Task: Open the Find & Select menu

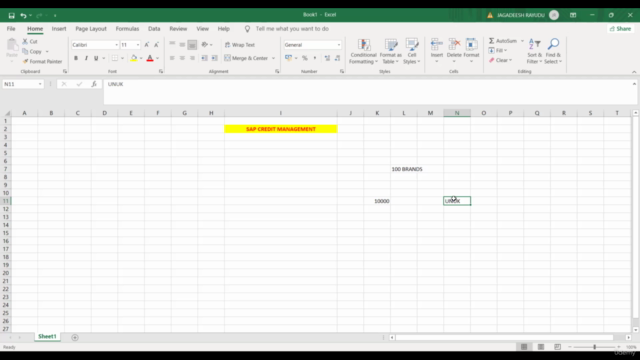Action: tap(553, 51)
